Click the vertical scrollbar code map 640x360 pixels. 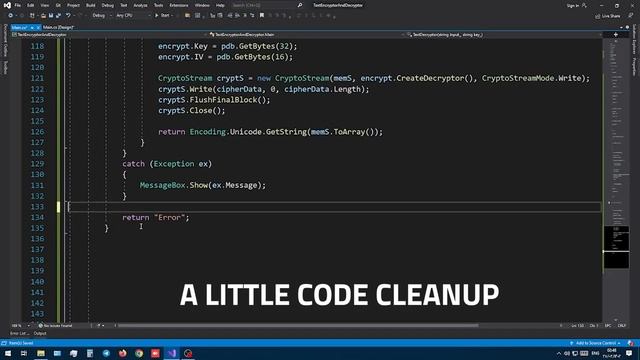click(x=616, y=180)
